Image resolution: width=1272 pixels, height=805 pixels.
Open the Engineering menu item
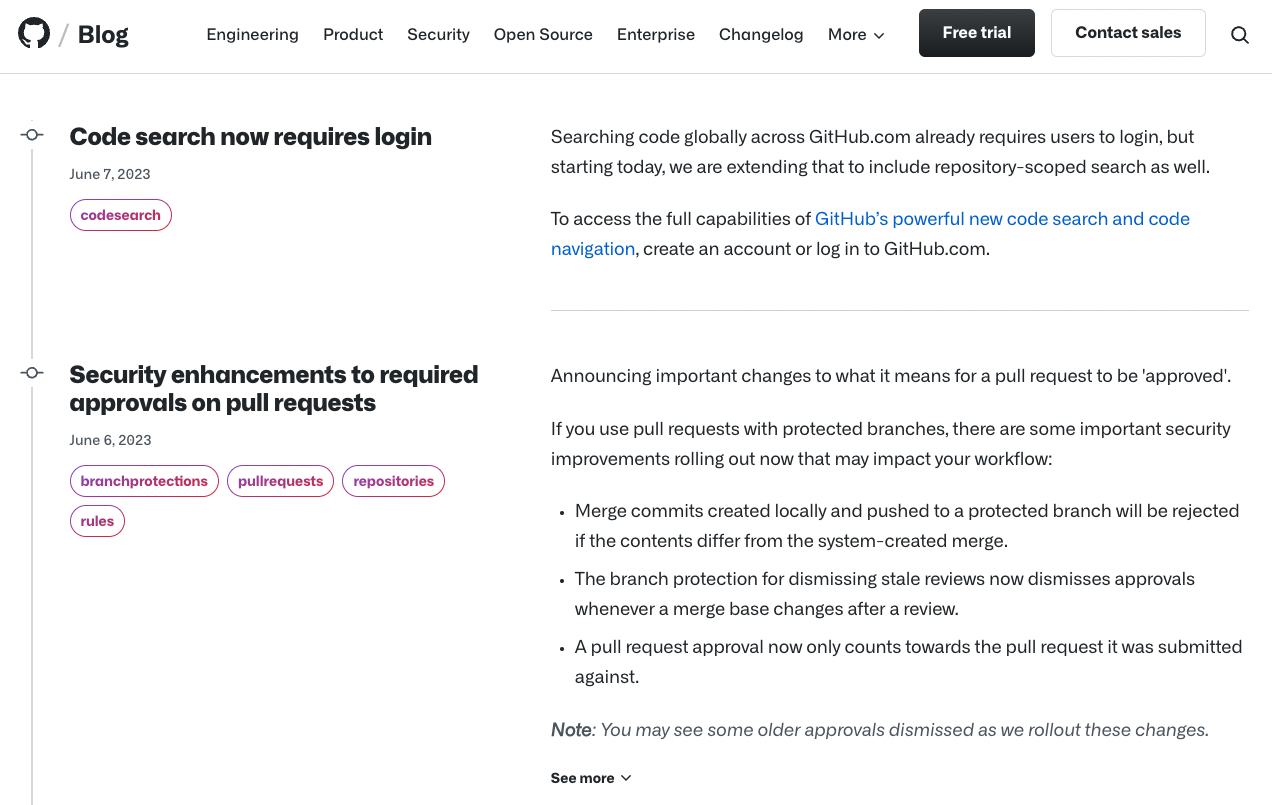pyautogui.click(x=252, y=34)
